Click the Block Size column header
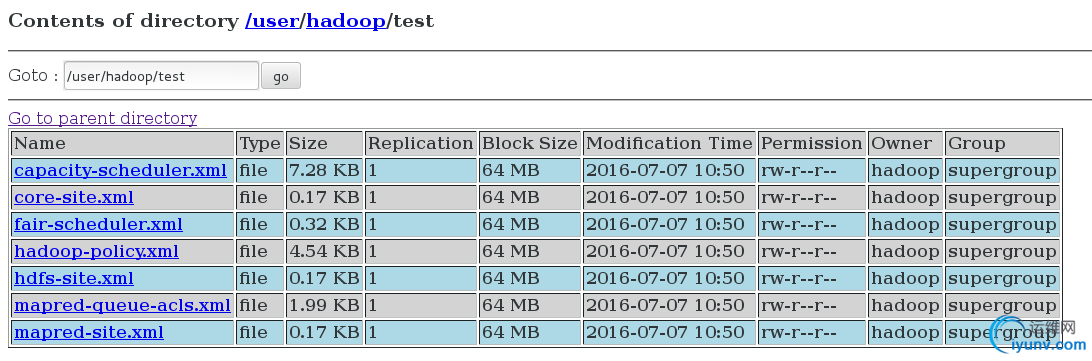Viewport: 1092px width, 361px height. coord(530,144)
